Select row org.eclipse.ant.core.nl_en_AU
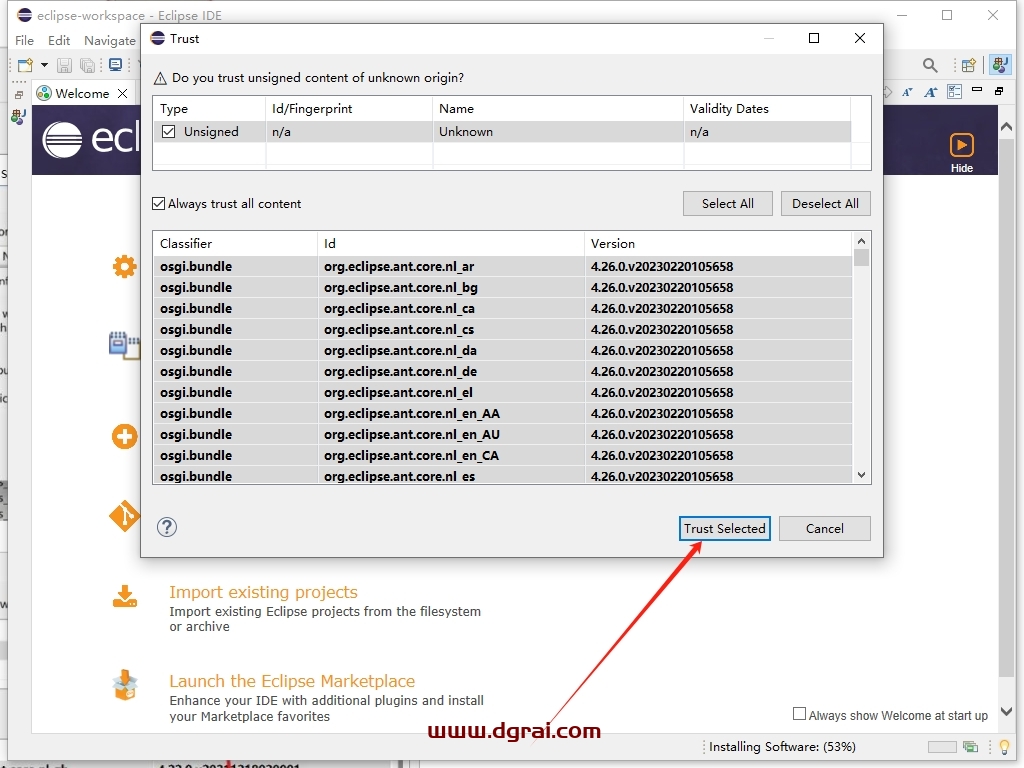The height and width of the screenshot is (768, 1024). [x=503, y=434]
